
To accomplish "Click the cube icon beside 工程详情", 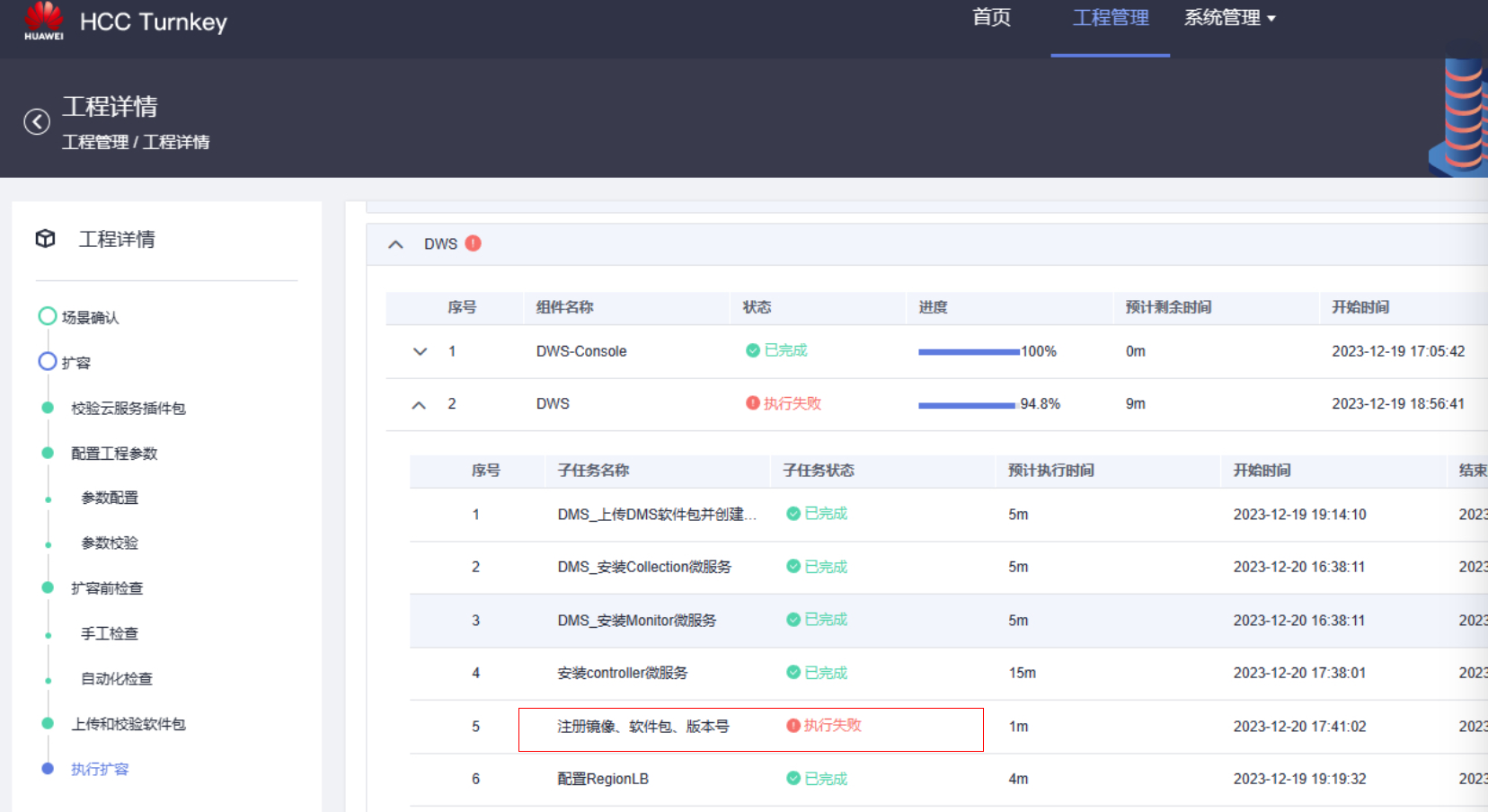I will [46, 238].
